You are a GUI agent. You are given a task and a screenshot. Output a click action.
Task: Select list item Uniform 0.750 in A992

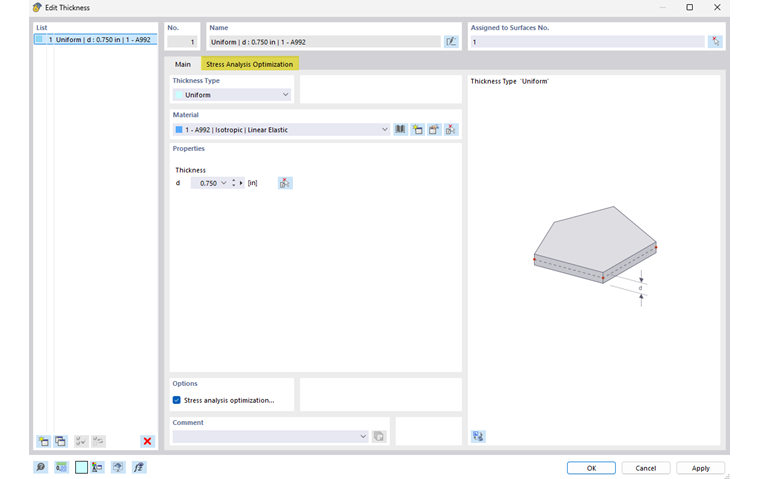(x=95, y=39)
